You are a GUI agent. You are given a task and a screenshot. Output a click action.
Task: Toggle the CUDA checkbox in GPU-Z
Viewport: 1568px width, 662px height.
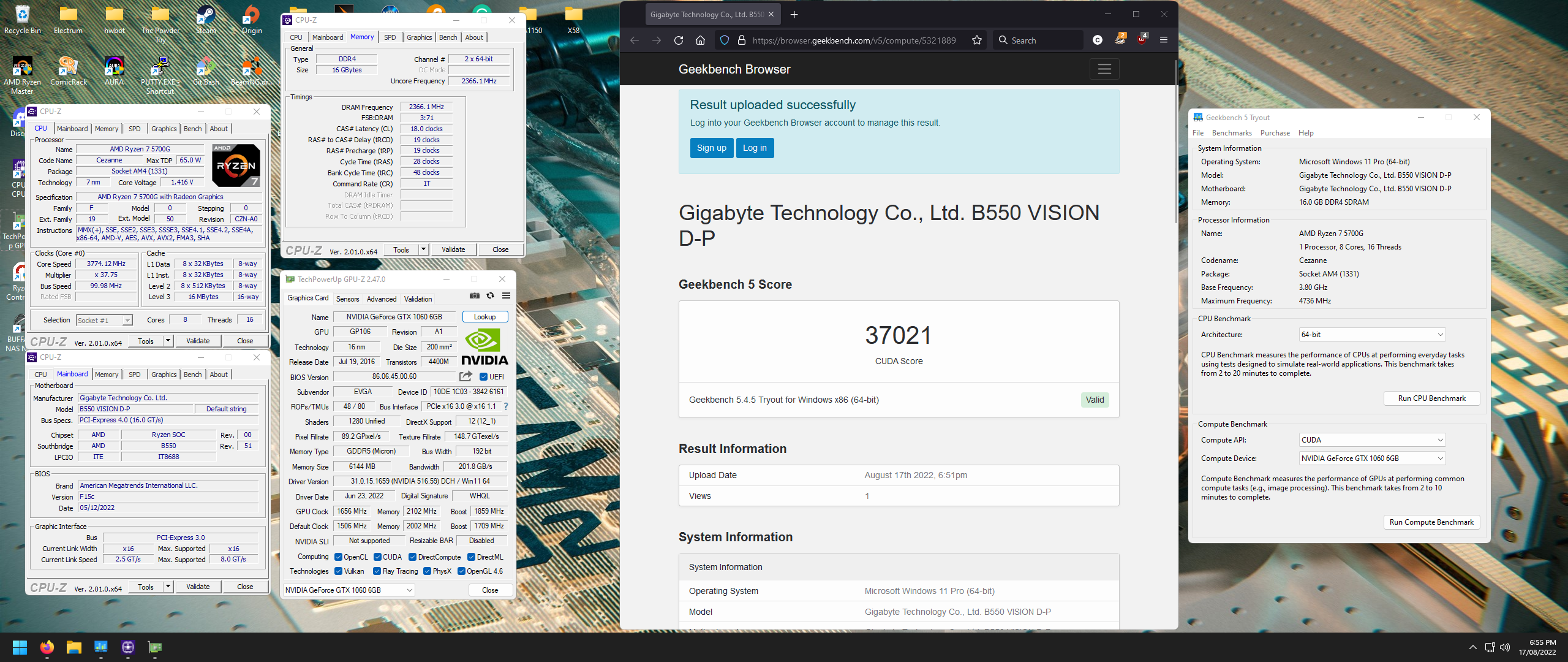pyautogui.click(x=377, y=557)
